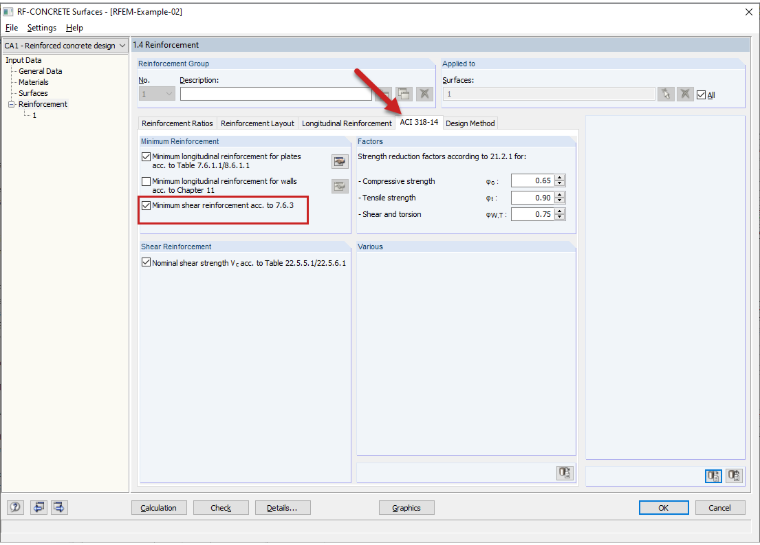The height and width of the screenshot is (545, 760).
Task: Decrease compressive strength factor value
Action: (560, 183)
